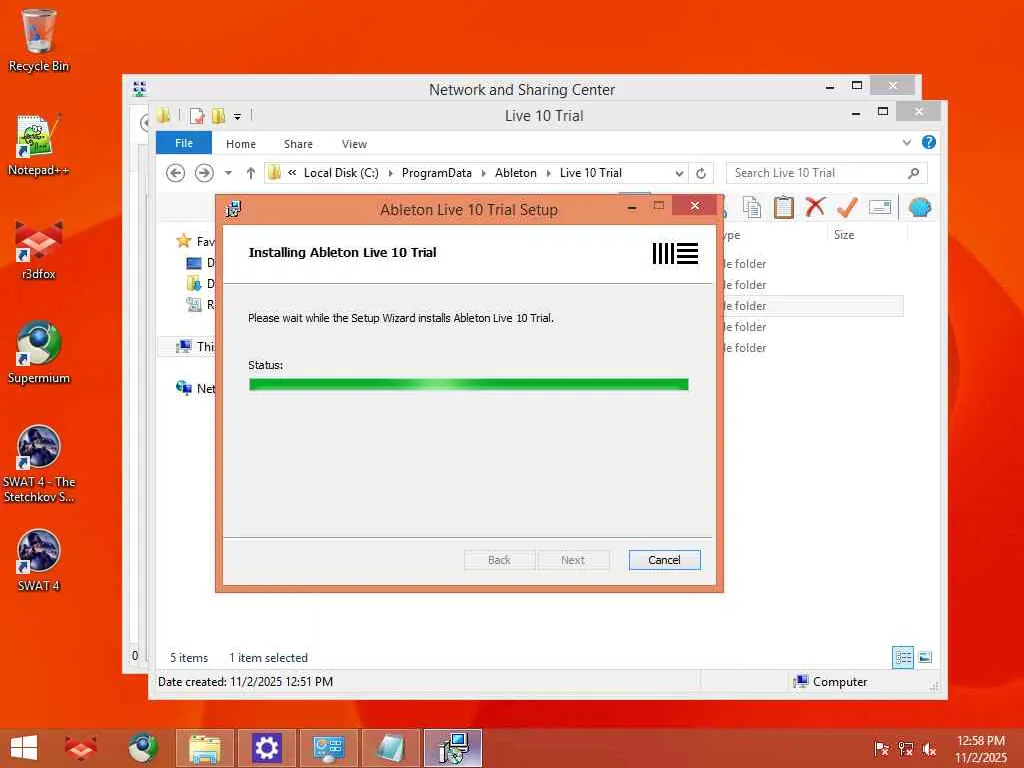Expand the address bar history dropdown
This screenshot has width=1024, height=768.
pyautogui.click(x=679, y=173)
